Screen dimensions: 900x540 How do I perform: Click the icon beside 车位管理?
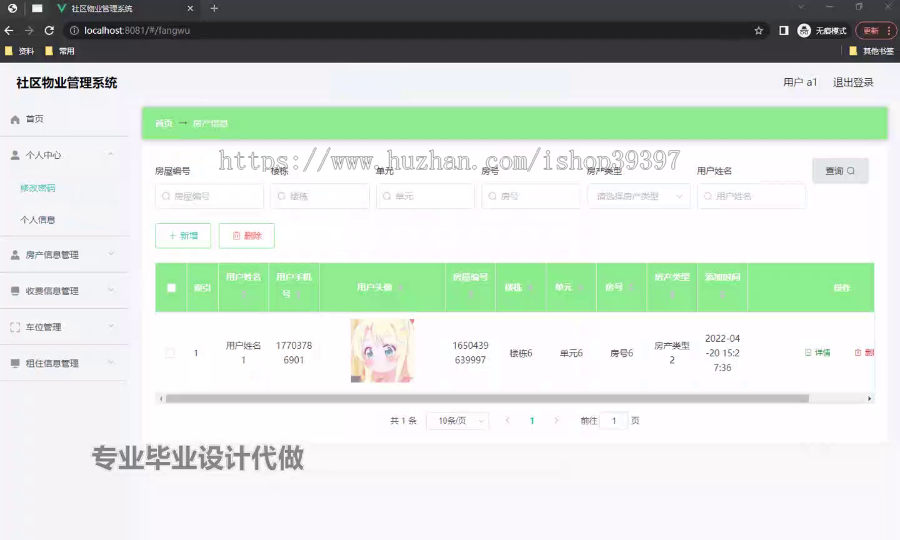(15, 327)
